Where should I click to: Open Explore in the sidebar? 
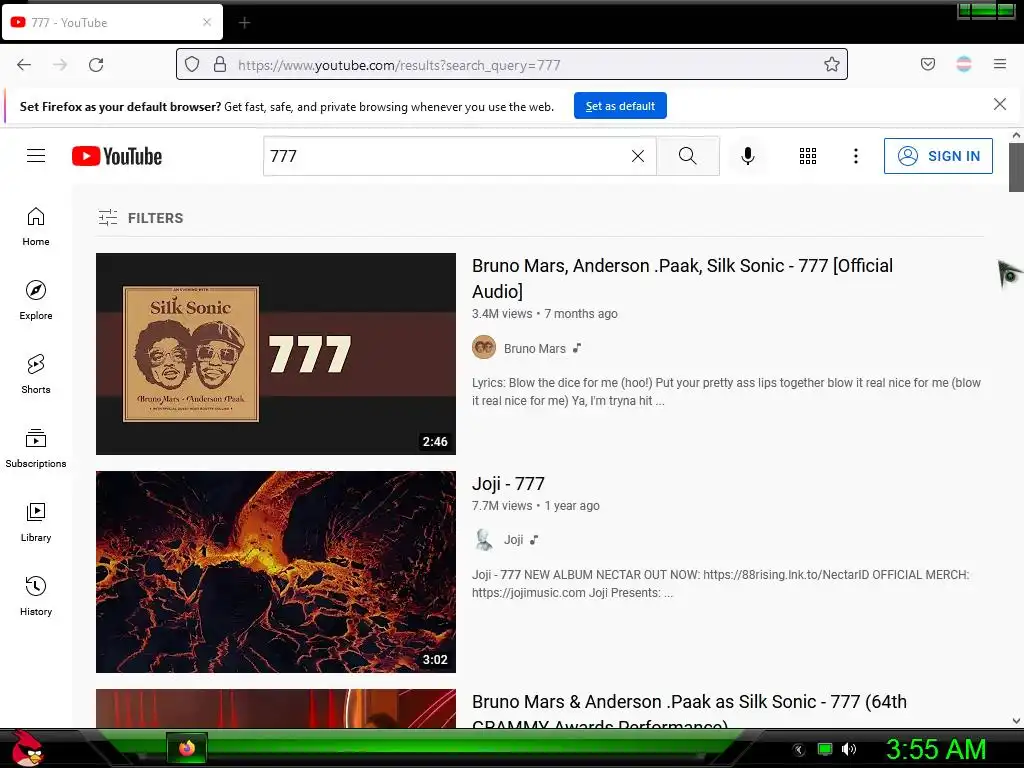point(36,300)
